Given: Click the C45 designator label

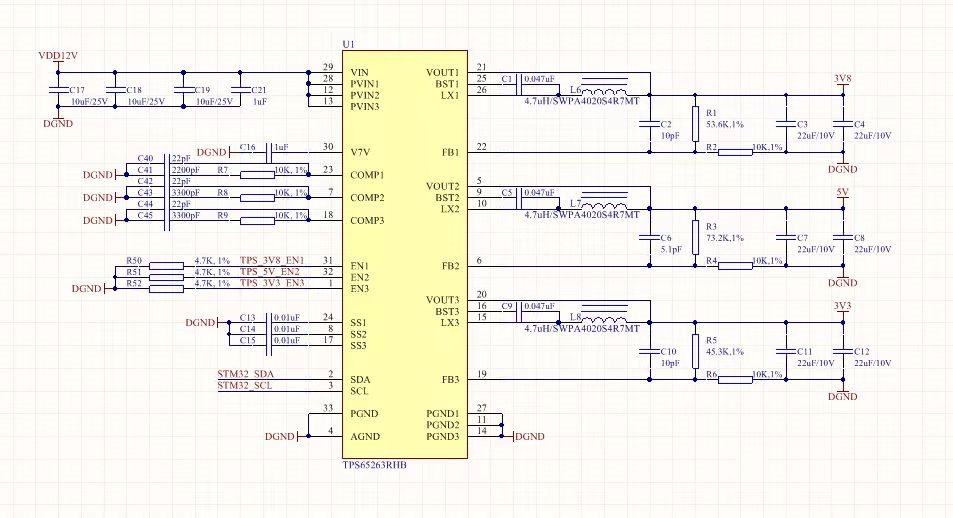Looking at the screenshot, I should tap(145, 215).
